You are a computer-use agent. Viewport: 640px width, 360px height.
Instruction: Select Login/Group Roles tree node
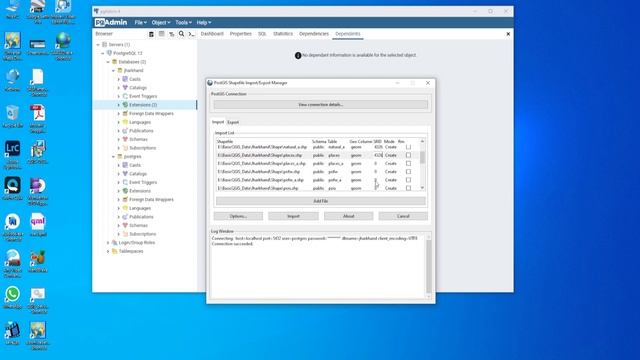[136, 242]
